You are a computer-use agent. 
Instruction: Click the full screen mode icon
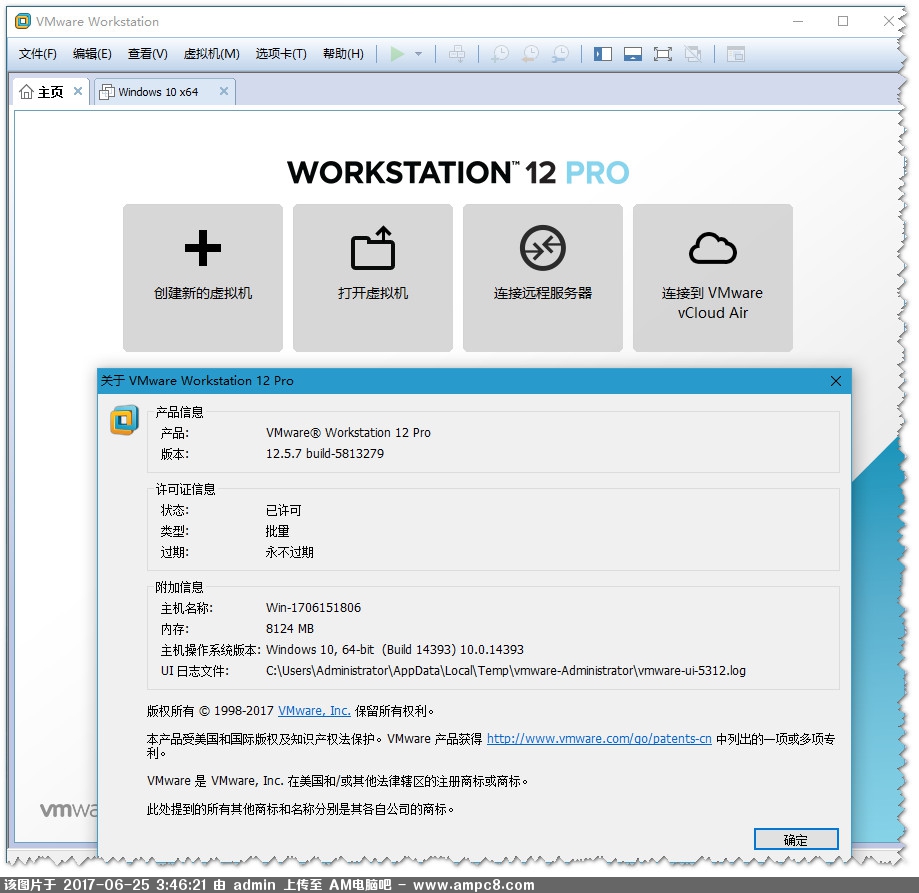(x=662, y=54)
